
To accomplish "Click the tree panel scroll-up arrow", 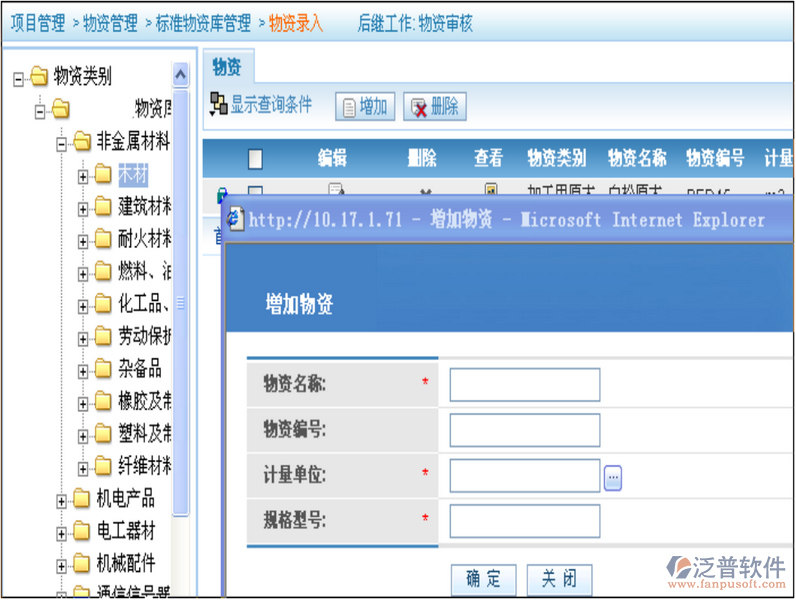I will click(180, 75).
